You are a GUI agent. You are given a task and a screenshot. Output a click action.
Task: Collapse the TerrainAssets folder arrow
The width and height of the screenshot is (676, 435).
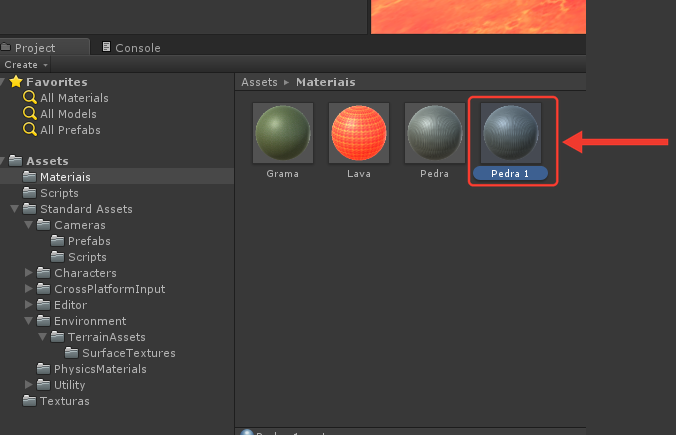(42, 337)
